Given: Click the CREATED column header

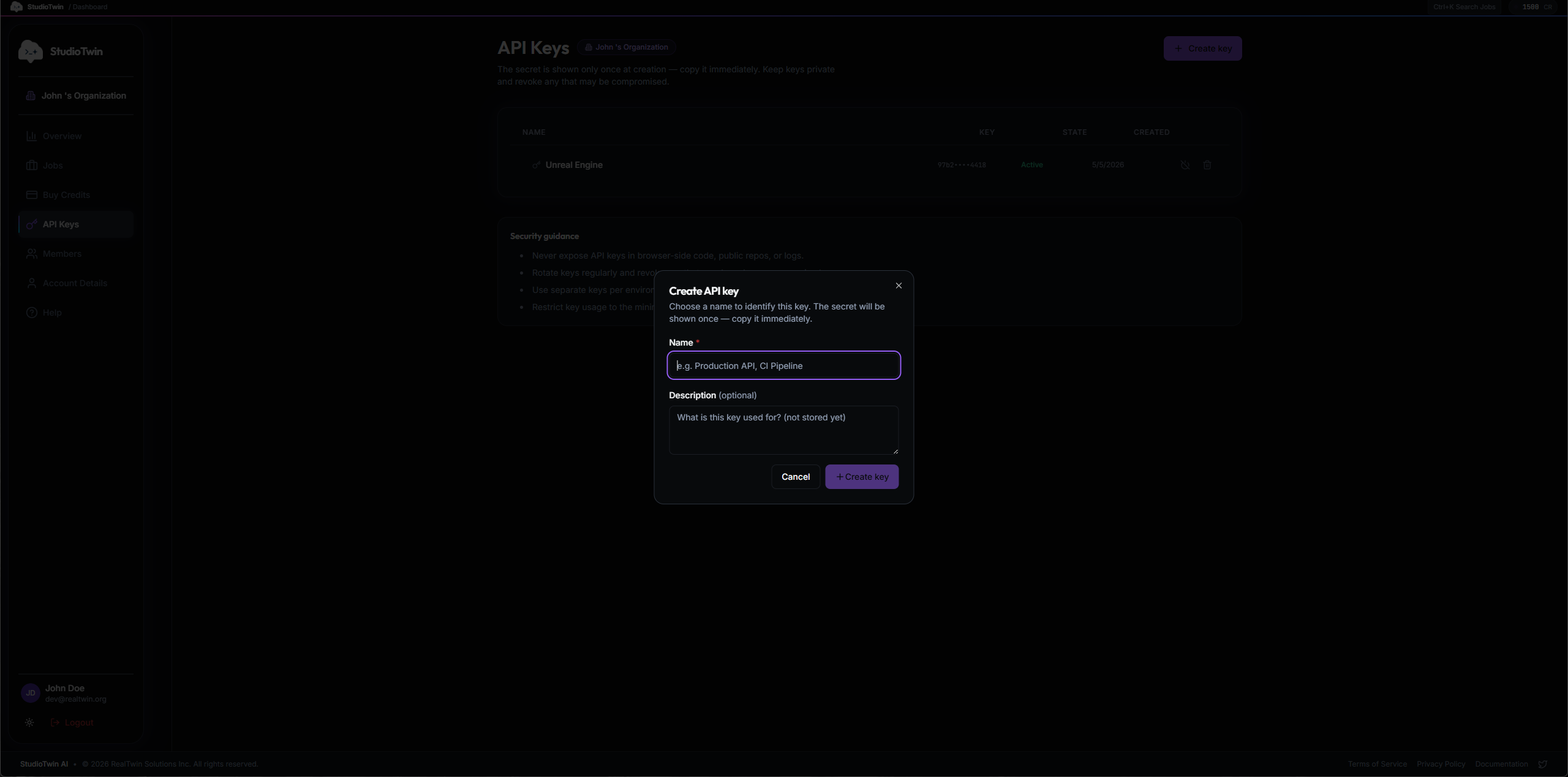Looking at the screenshot, I should [x=1151, y=132].
